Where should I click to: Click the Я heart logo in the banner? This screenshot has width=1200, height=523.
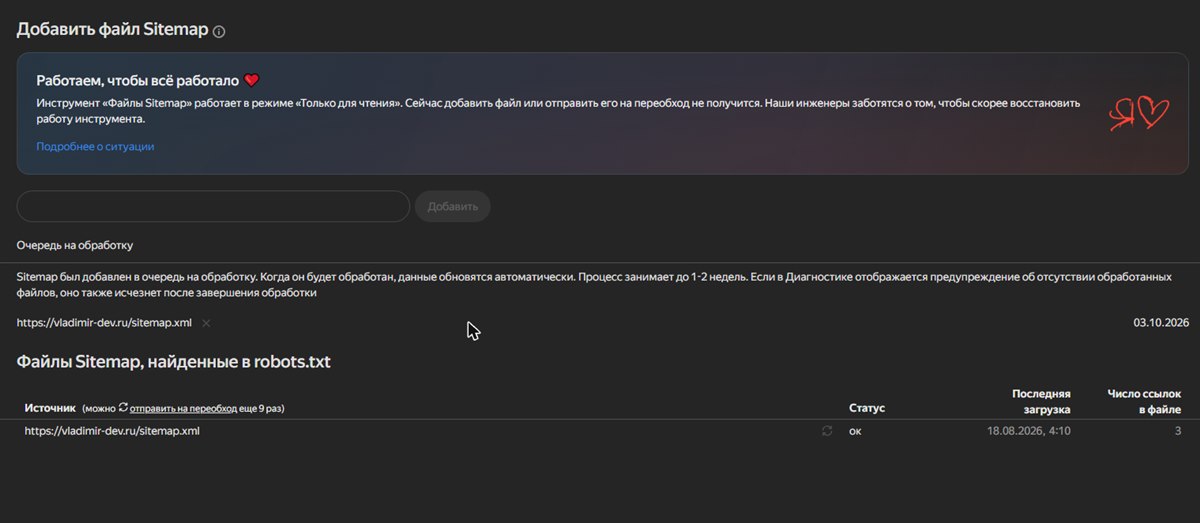[x=1138, y=113]
